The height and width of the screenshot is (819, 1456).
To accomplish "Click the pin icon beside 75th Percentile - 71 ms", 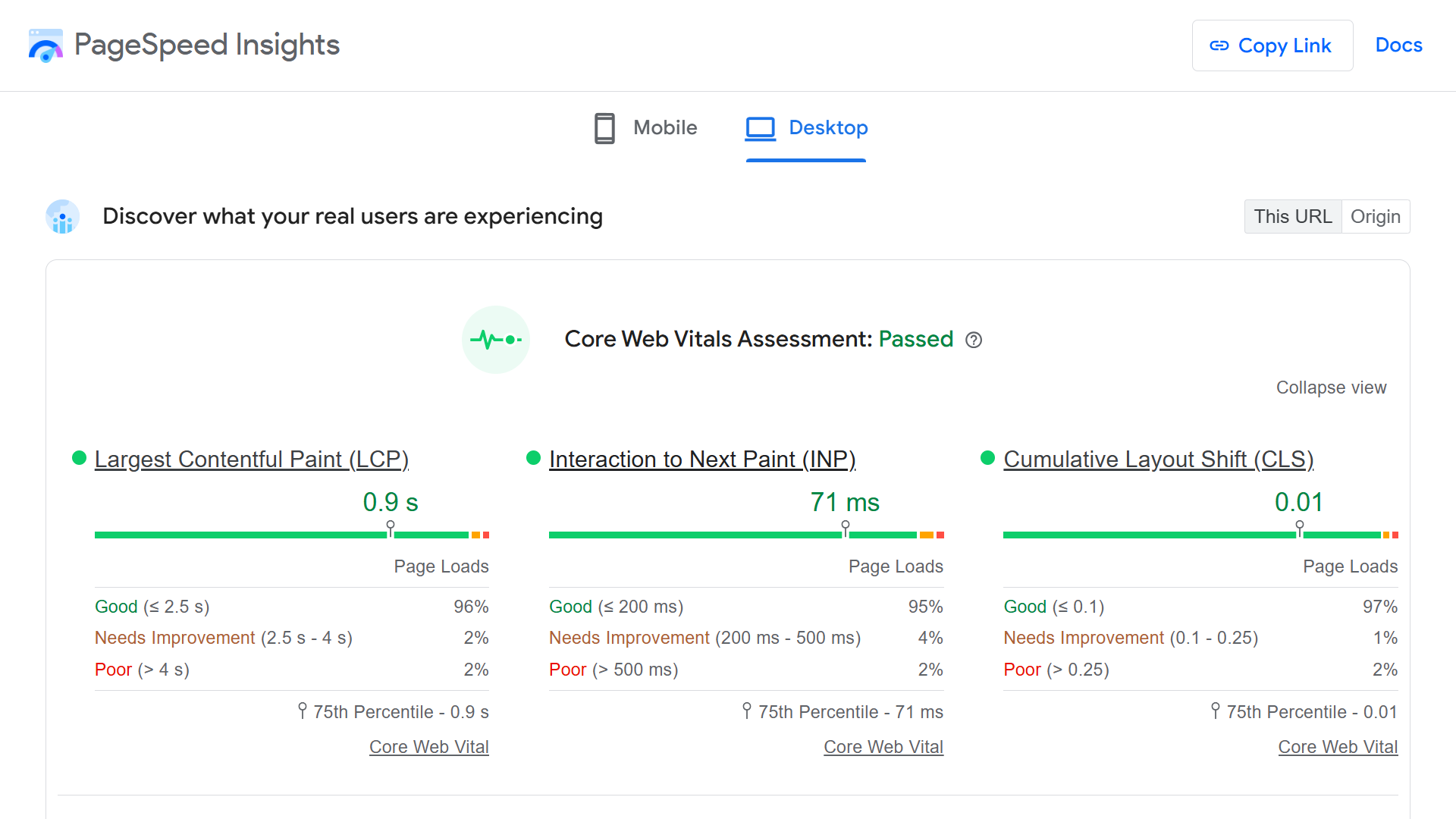I will (746, 711).
